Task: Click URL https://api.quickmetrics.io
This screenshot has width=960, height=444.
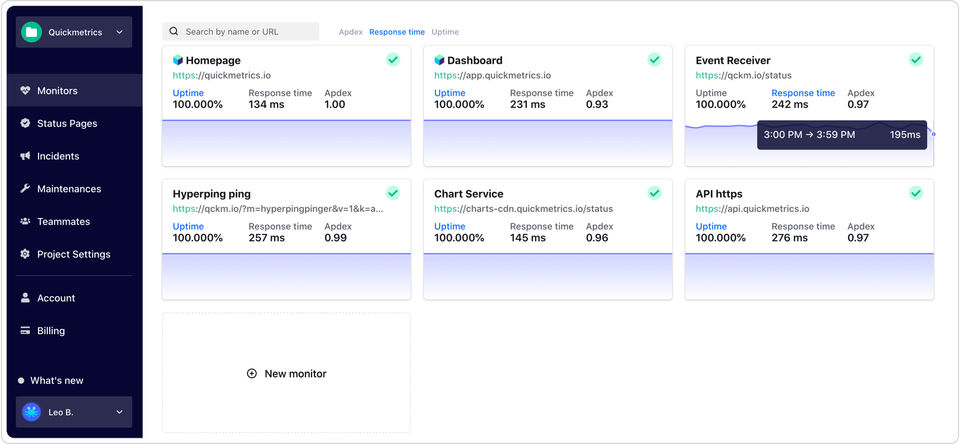Action: (752, 209)
